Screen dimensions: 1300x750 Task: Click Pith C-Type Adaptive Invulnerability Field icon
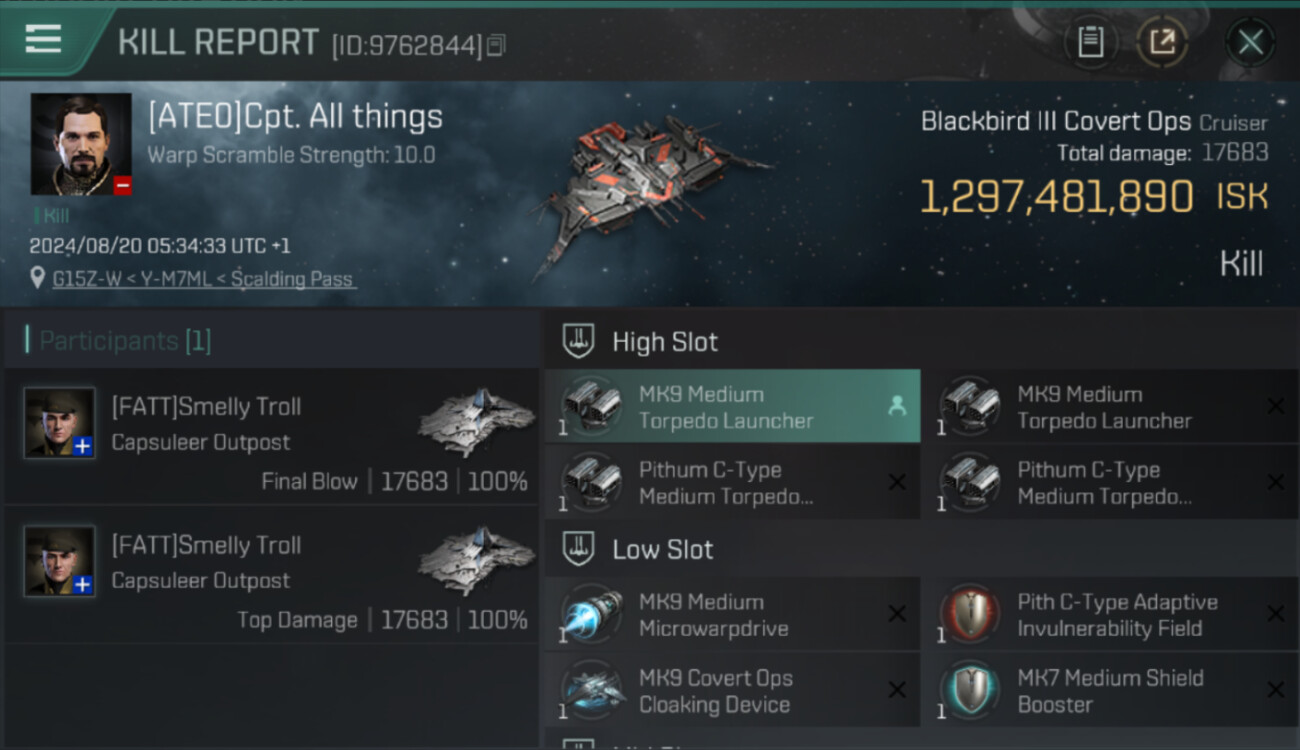(970, 615)
